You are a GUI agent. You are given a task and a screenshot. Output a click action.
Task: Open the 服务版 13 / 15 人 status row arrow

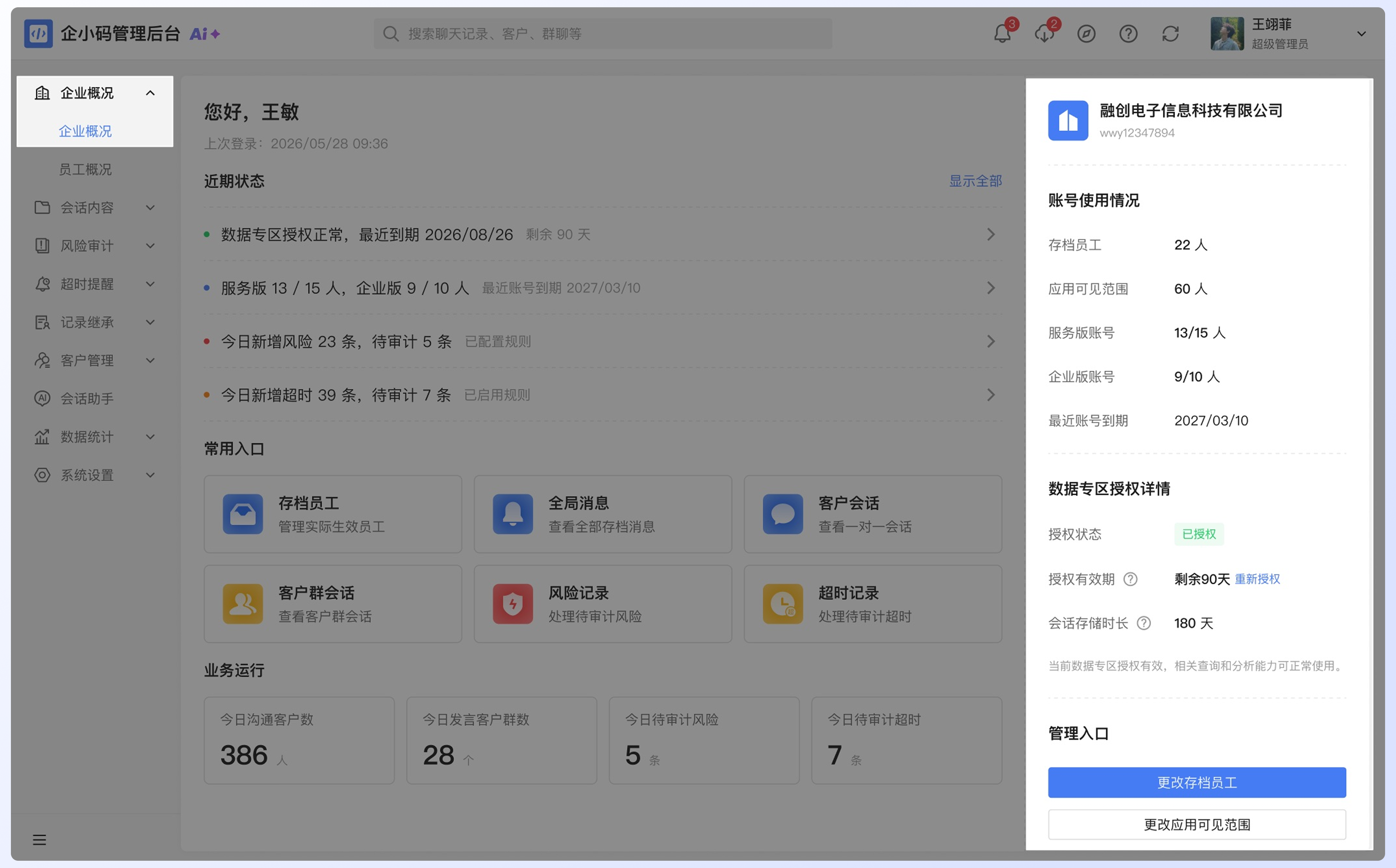click(991, 288)
